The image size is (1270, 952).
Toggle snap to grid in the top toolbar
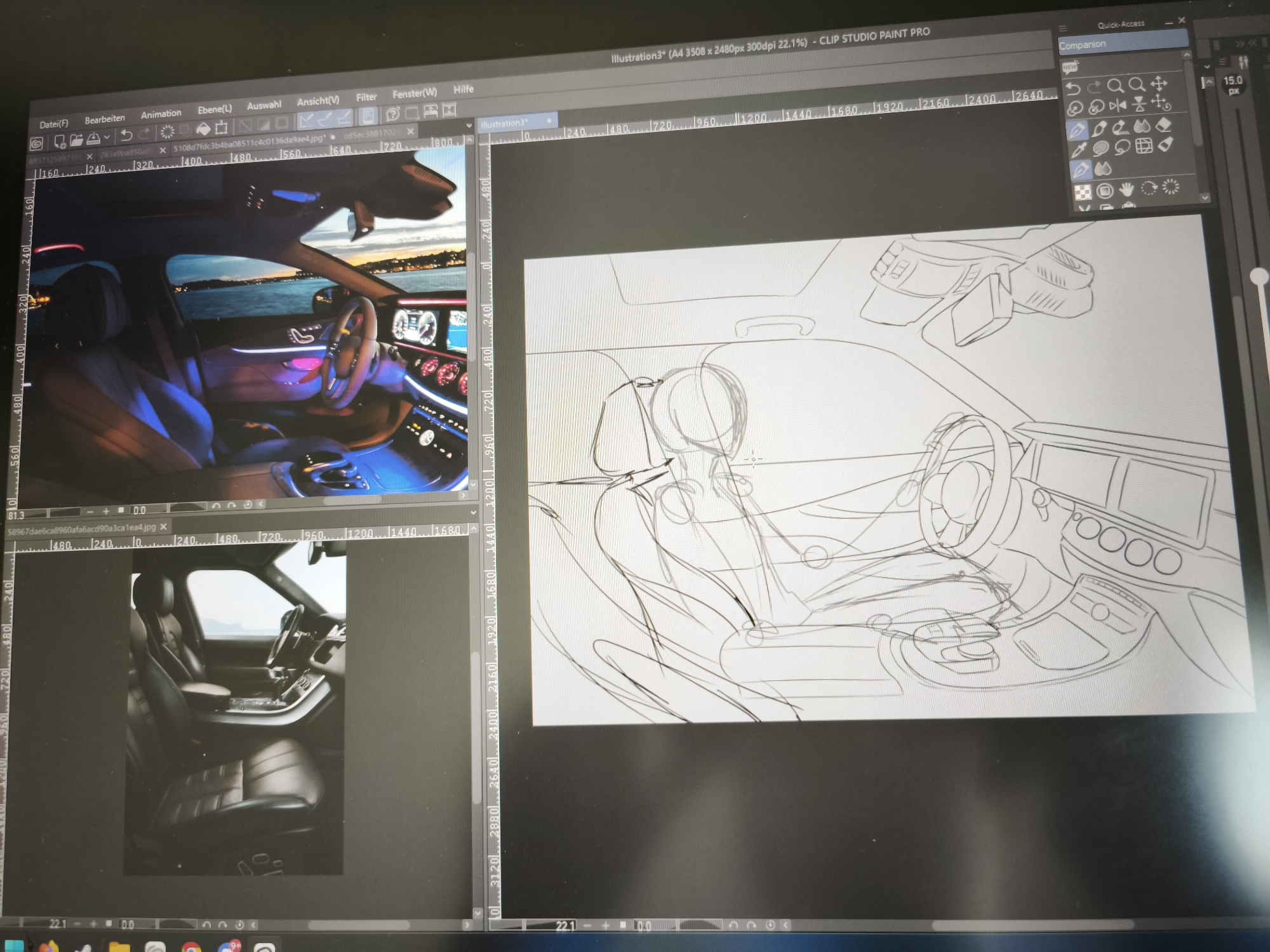coord(344,117)
